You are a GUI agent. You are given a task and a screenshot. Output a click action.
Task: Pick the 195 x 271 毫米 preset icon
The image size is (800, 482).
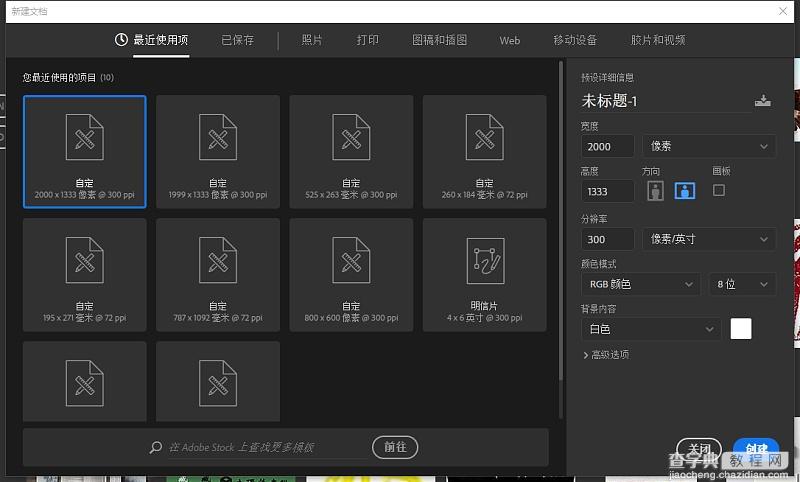[85, 260]
